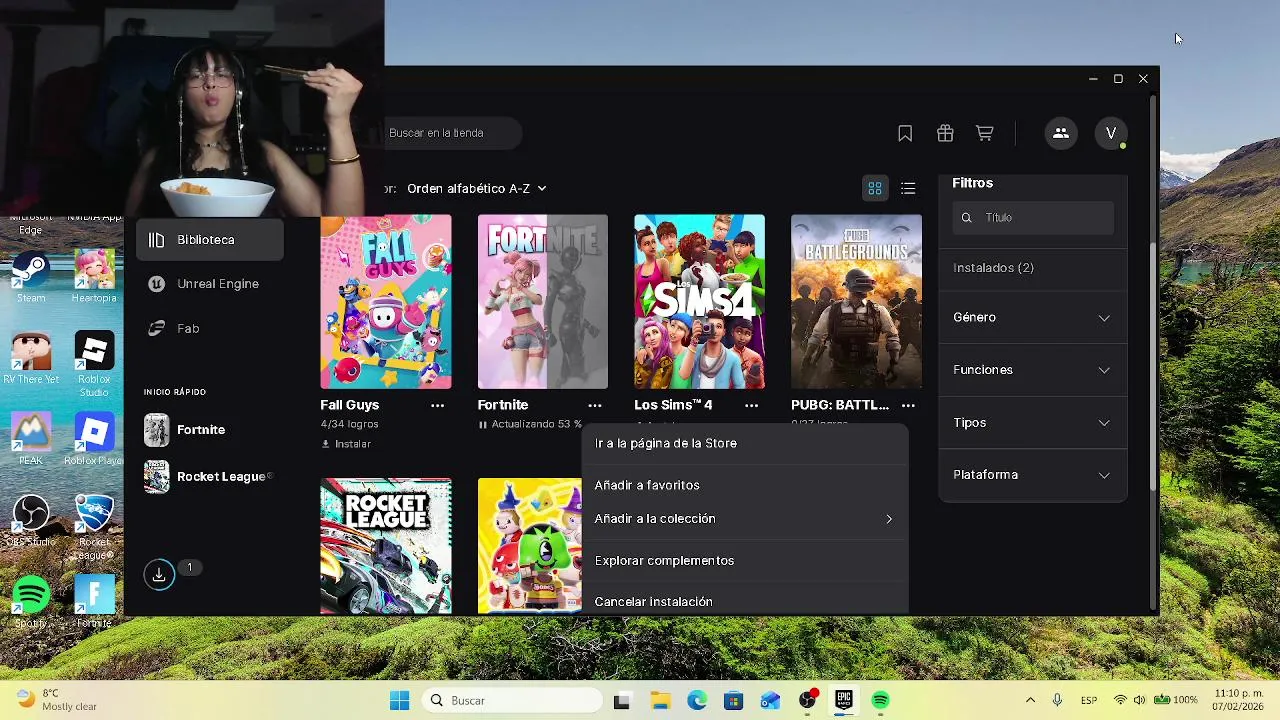
Task: Open Microsoft Edge from the taskbar
Action: click(697, 700)
